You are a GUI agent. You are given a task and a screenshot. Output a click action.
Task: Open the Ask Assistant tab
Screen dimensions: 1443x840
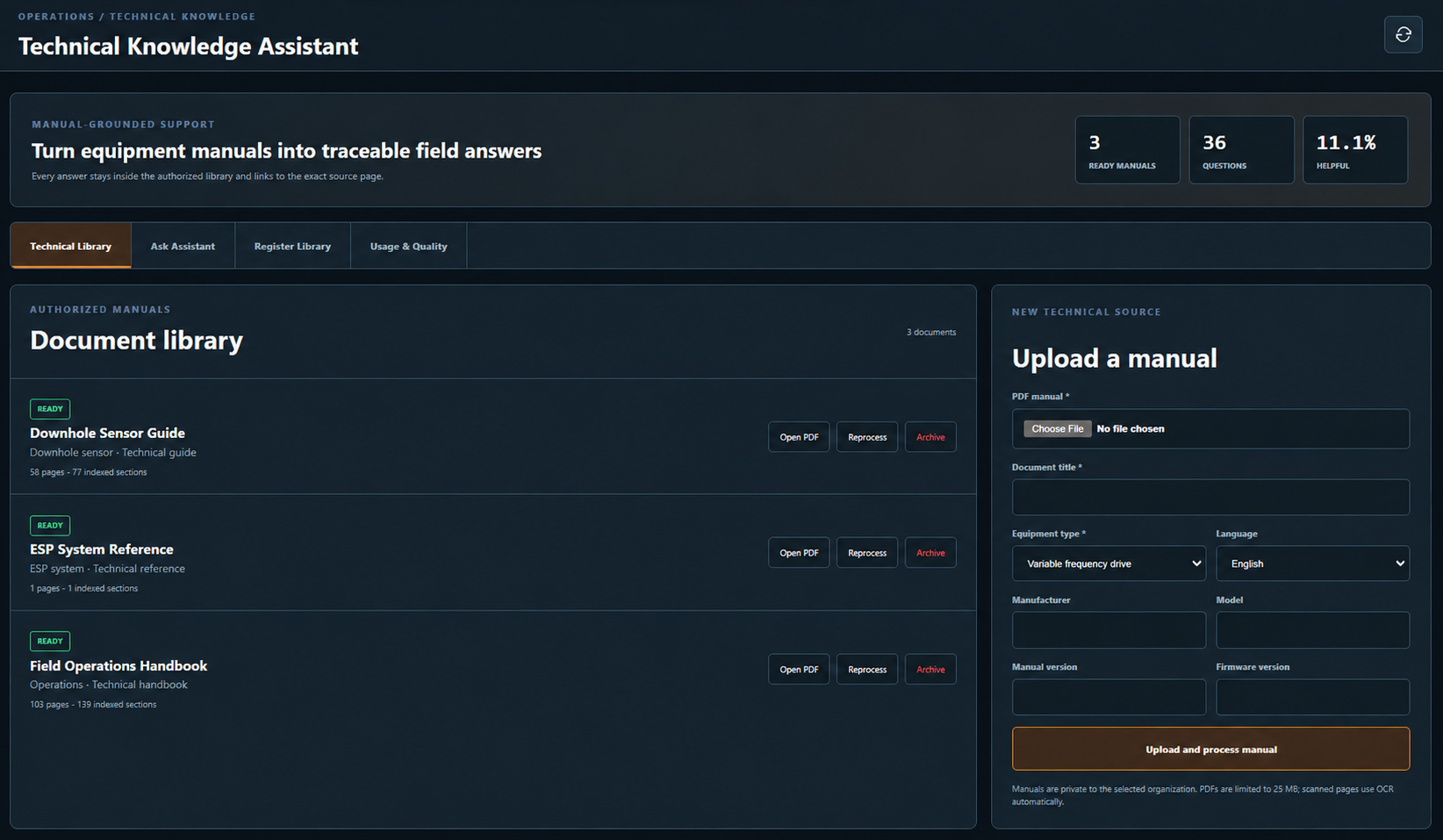183,246
